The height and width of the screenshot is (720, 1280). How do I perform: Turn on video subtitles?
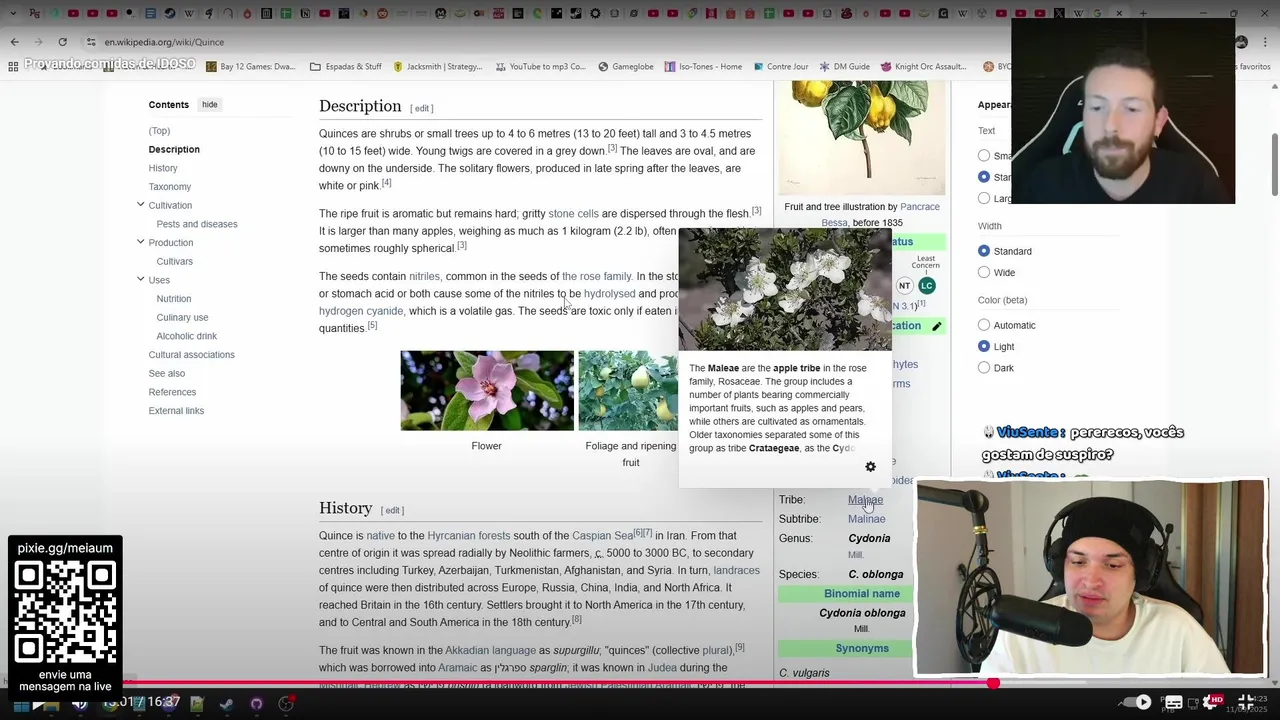coord(1174,702)
